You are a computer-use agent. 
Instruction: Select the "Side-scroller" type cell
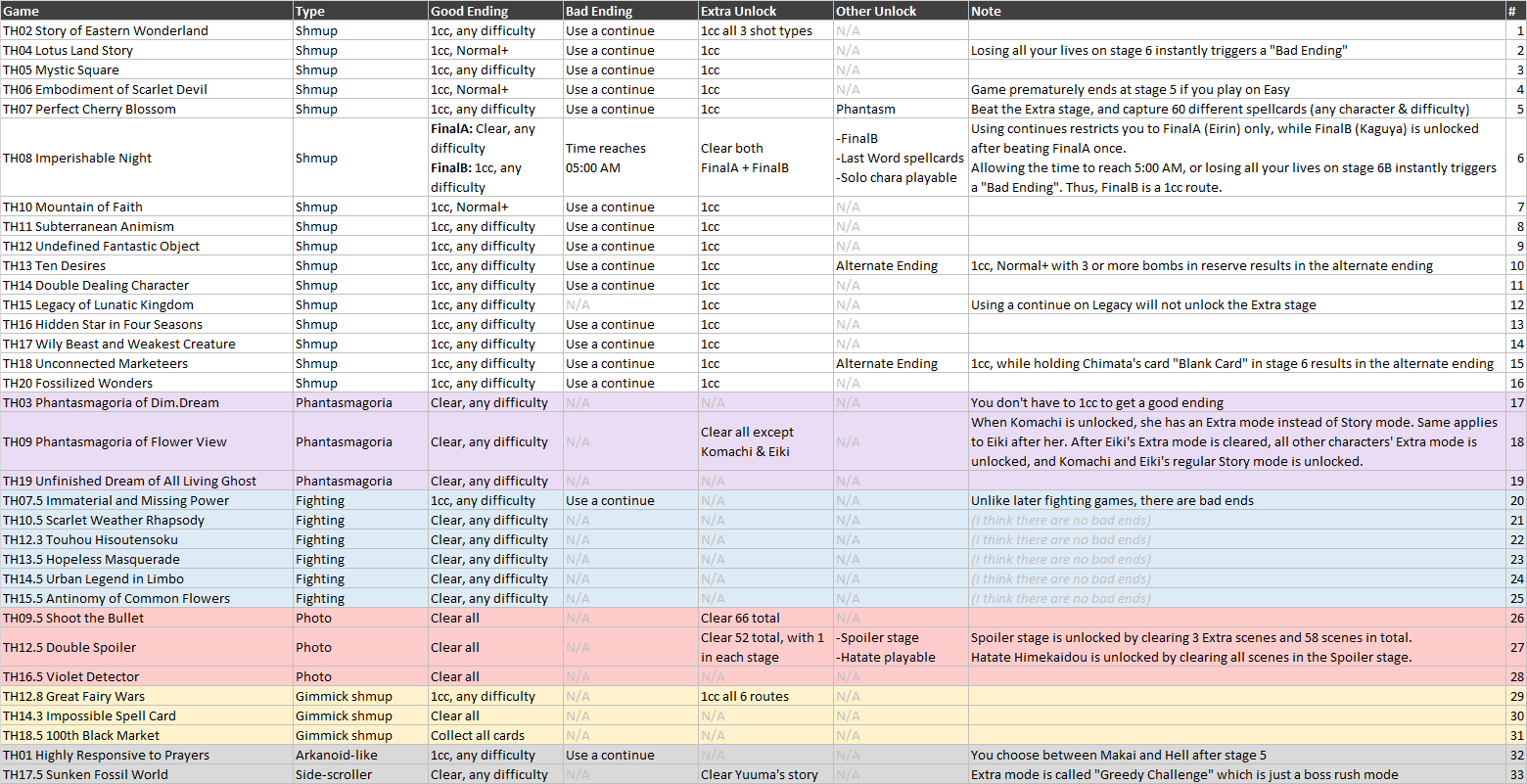[x=360, y=774]
